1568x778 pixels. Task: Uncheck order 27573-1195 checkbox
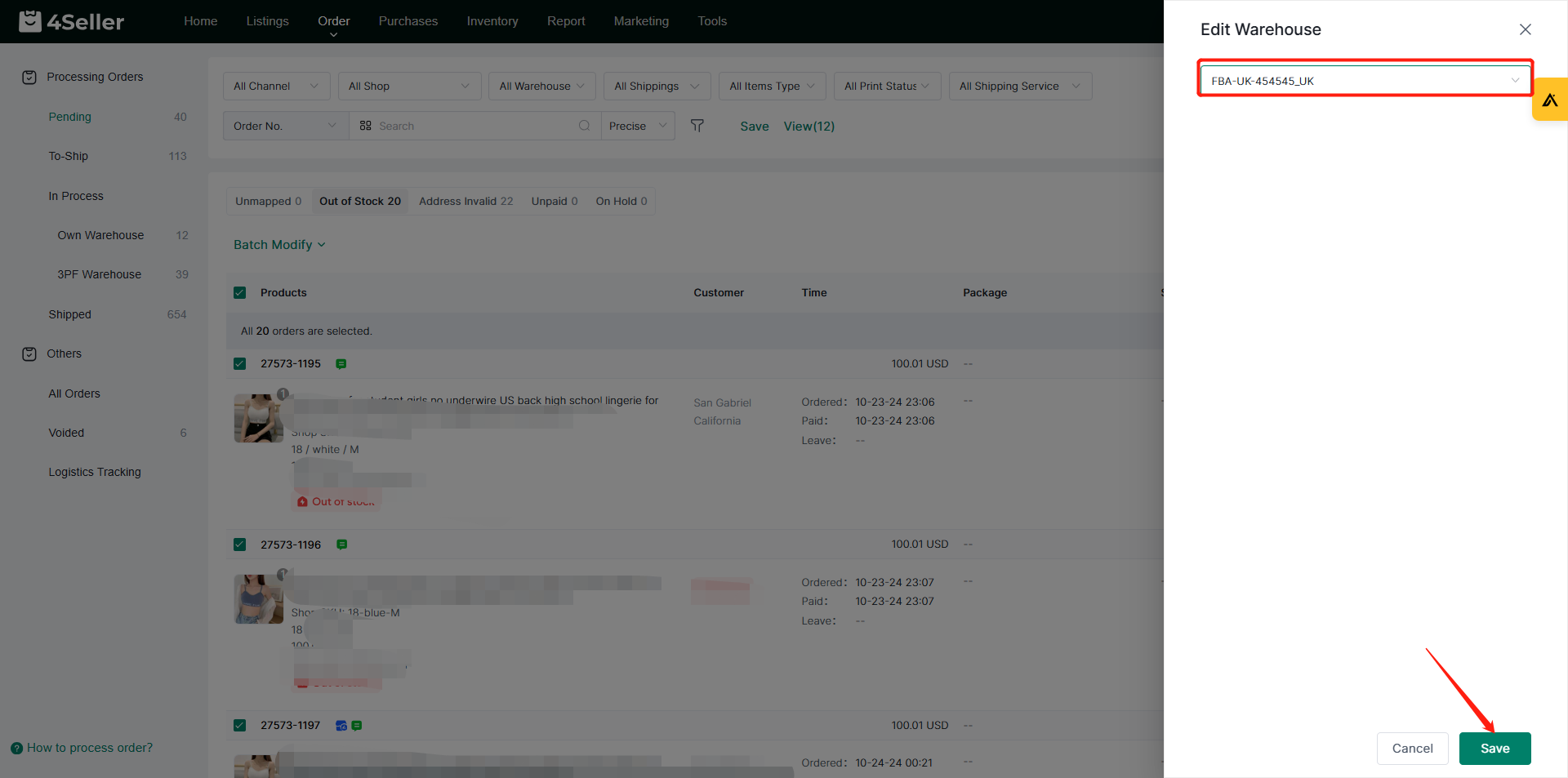pos(240,364)
